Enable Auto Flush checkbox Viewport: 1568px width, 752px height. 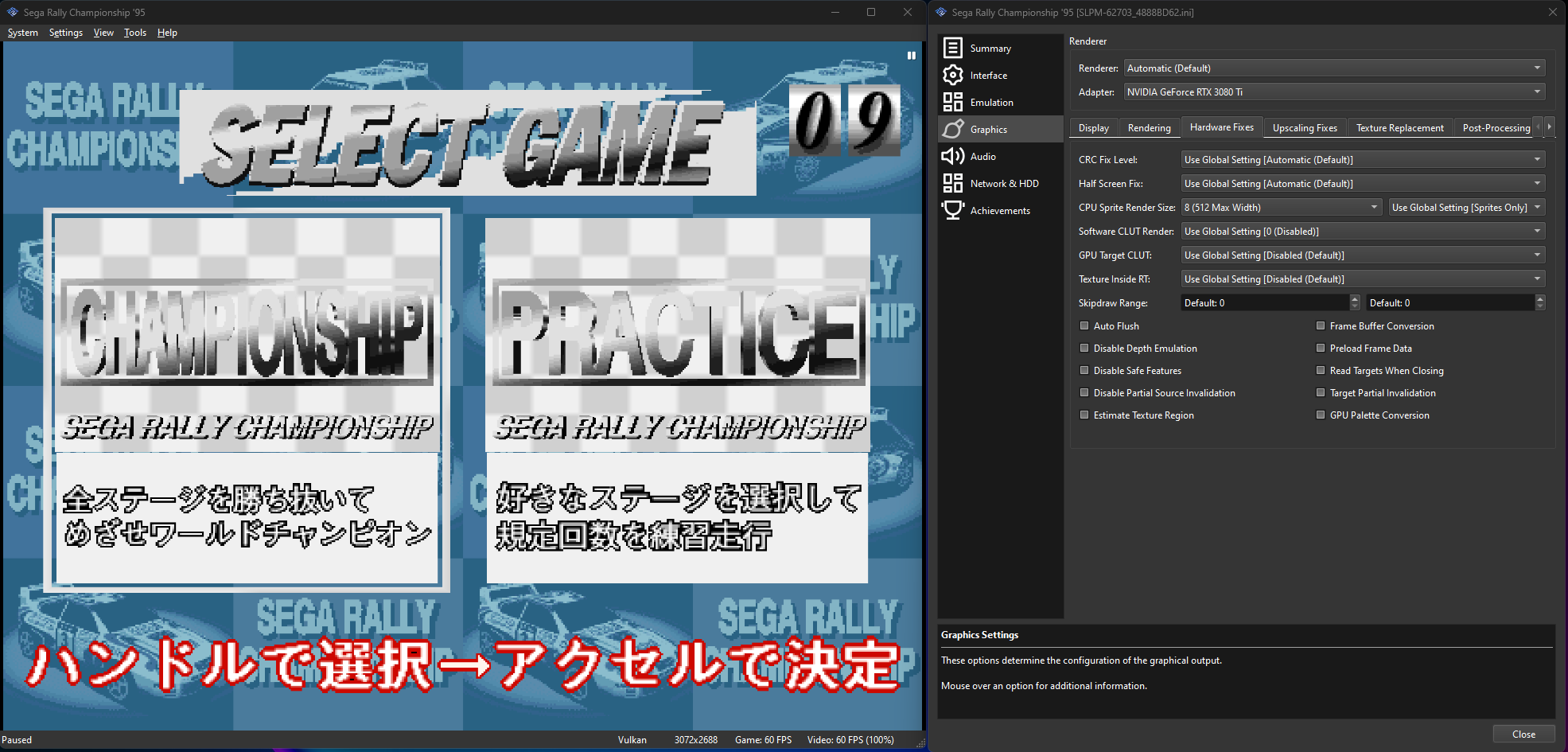1084,325
